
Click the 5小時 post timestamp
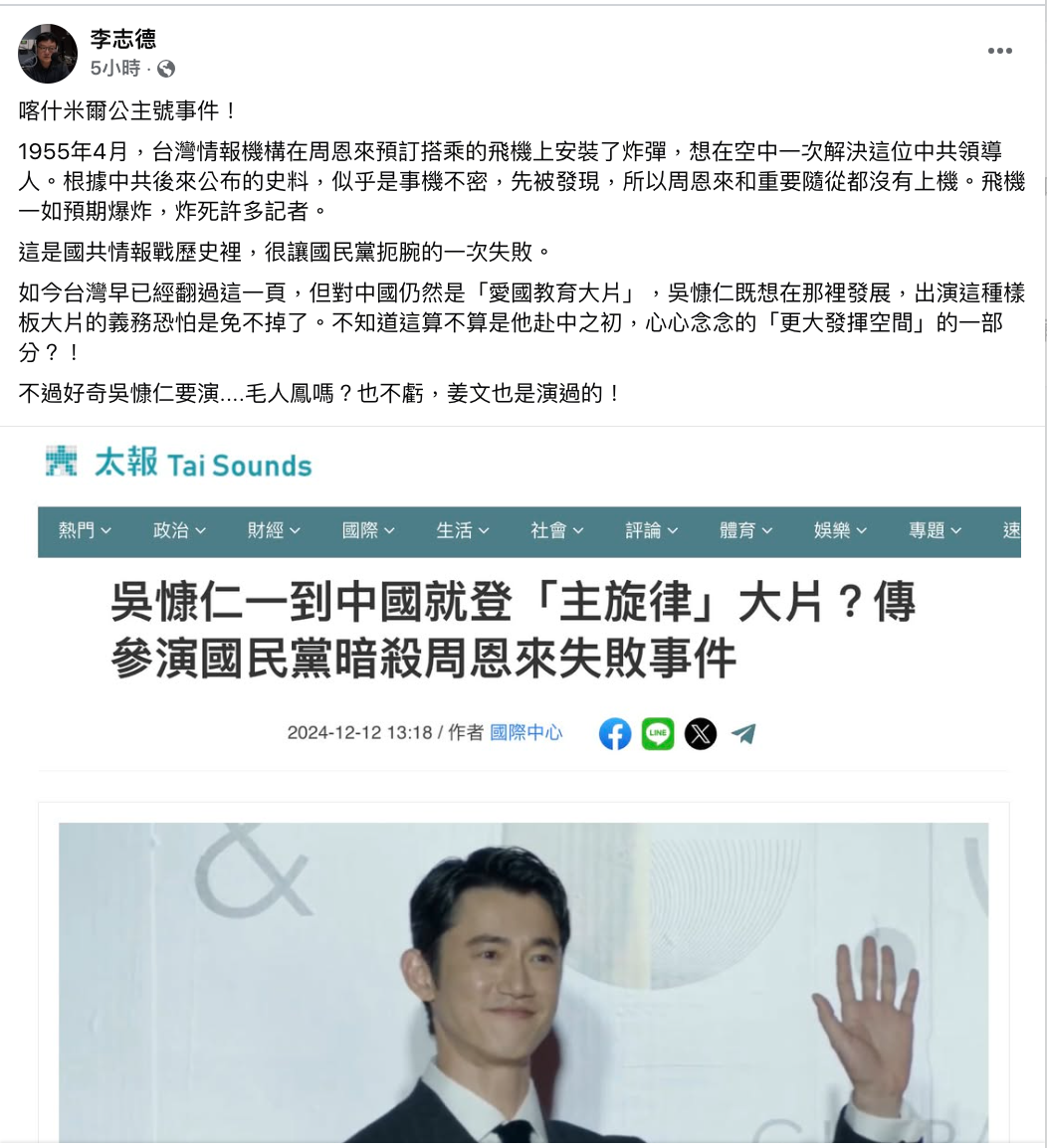(x=115, y=69)
